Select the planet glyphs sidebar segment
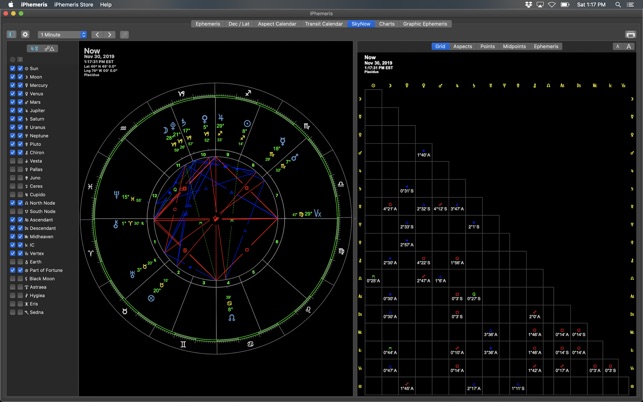Screen dimensions: 643x402 (34, 48)
